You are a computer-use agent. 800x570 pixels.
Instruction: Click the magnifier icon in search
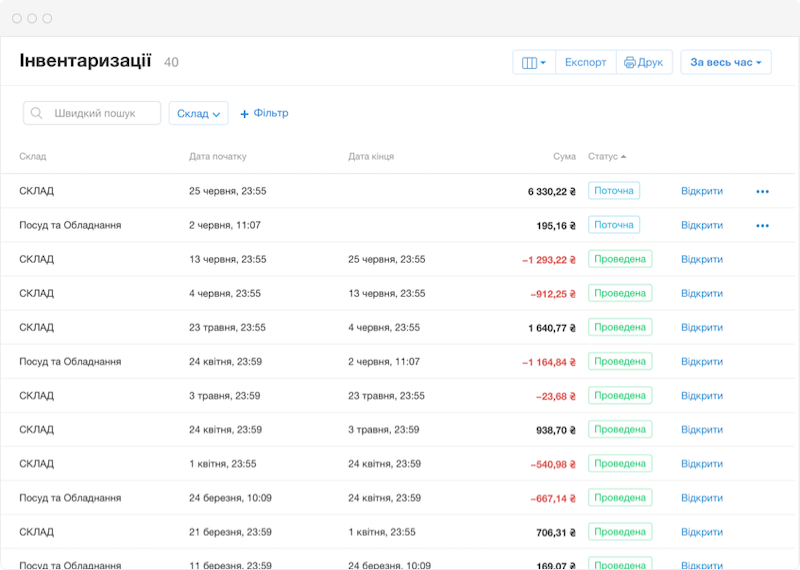pyautogui.click(x=36, y=113)
